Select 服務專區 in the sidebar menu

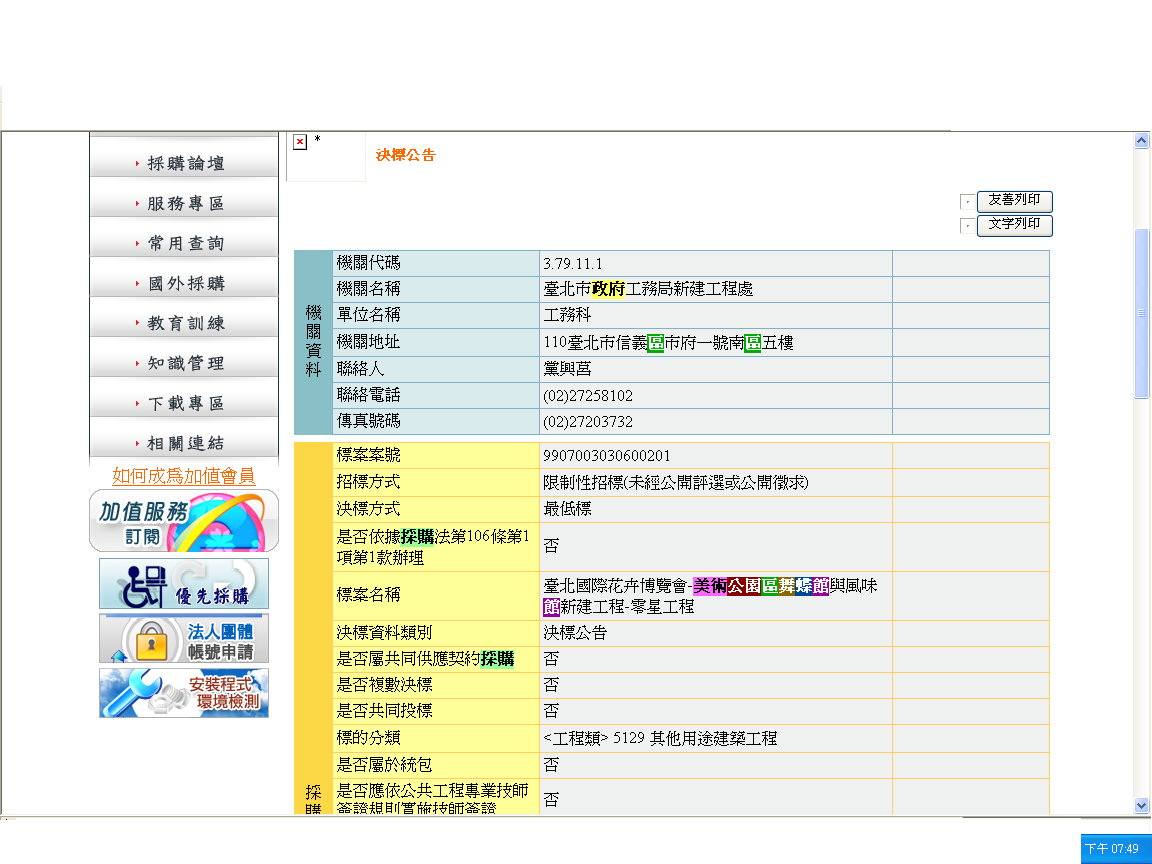point(184,203)
